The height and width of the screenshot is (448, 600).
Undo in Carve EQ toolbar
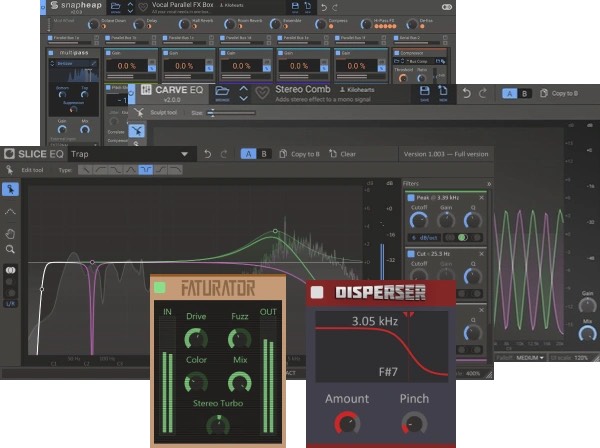click(466, 93)
